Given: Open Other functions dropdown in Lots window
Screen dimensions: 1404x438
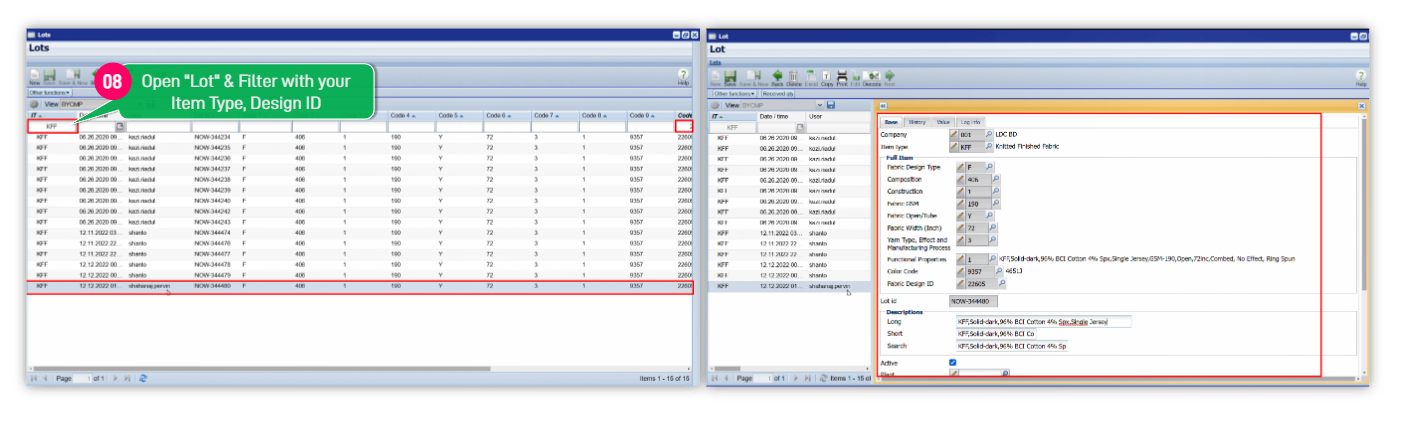Looking at the screenshot, I should click(x=49, y=93).
